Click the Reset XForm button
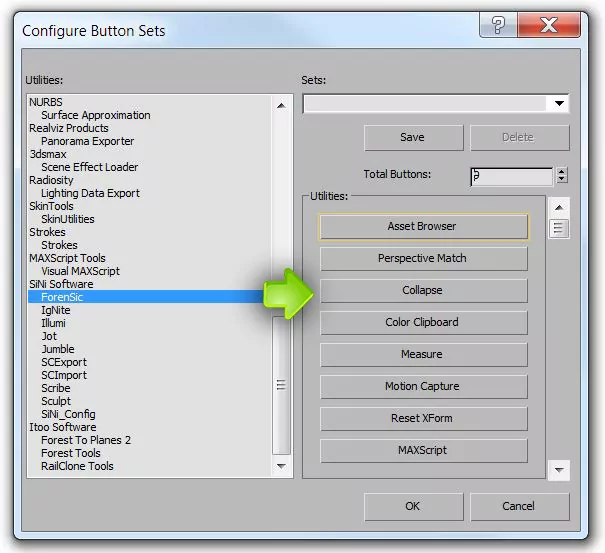This screenshot has height=553, width=605. pos(422,419)
